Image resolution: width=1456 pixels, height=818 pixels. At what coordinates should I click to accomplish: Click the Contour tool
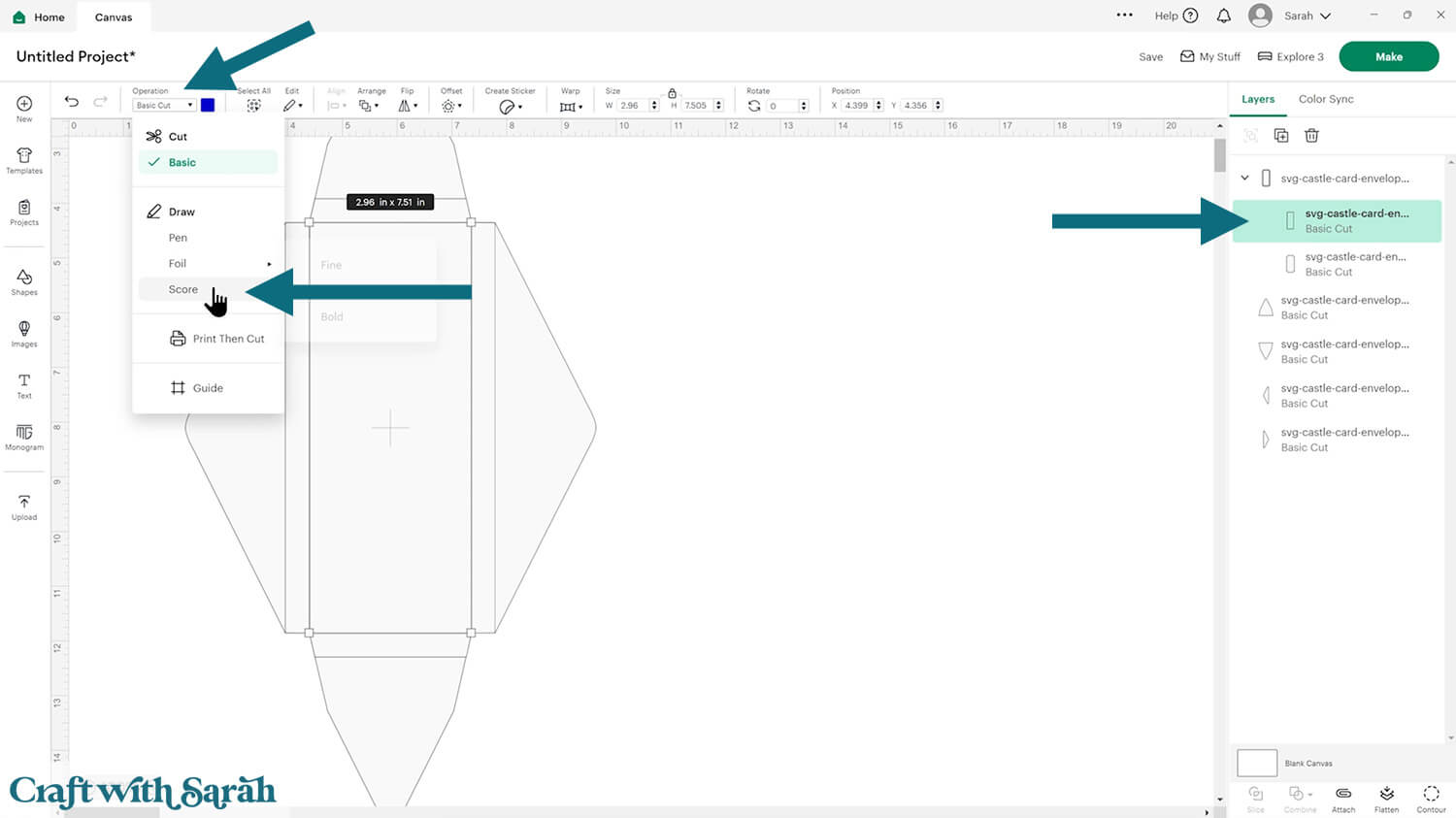coord(1431,799)
